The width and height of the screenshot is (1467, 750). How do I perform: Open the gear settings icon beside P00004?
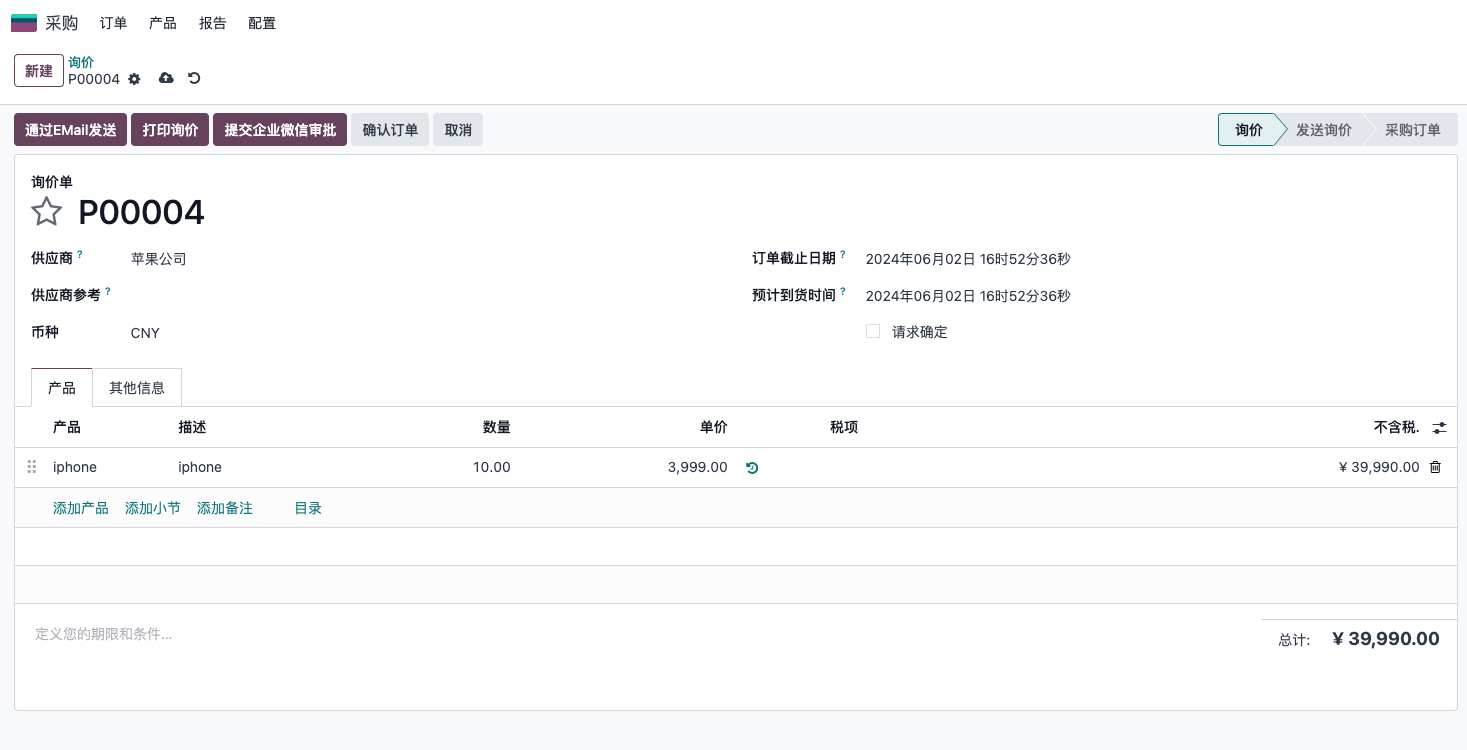[135, 79]
